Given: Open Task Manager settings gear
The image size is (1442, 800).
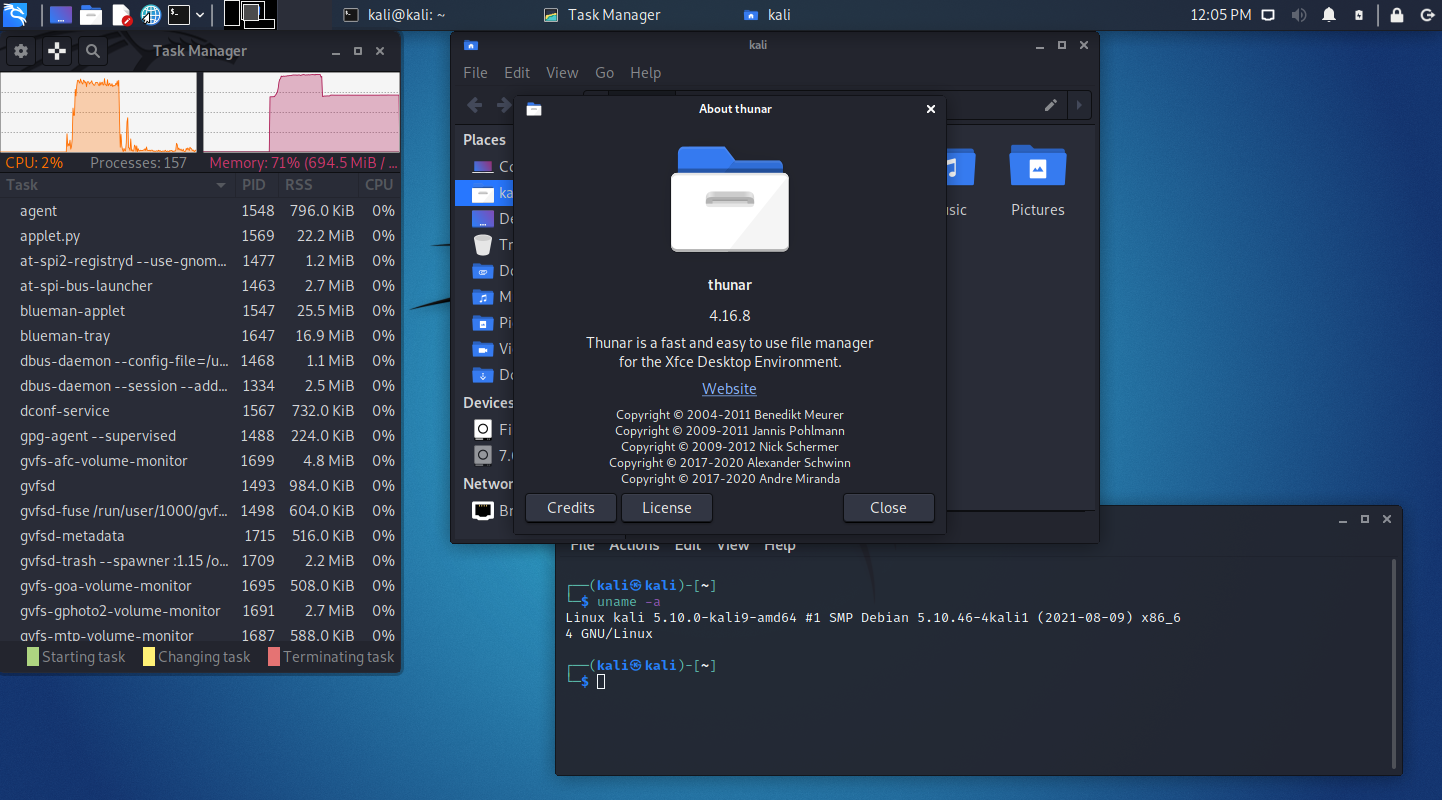Looking at the screenshot, I should pyautogui.click(x=20, y=51).
